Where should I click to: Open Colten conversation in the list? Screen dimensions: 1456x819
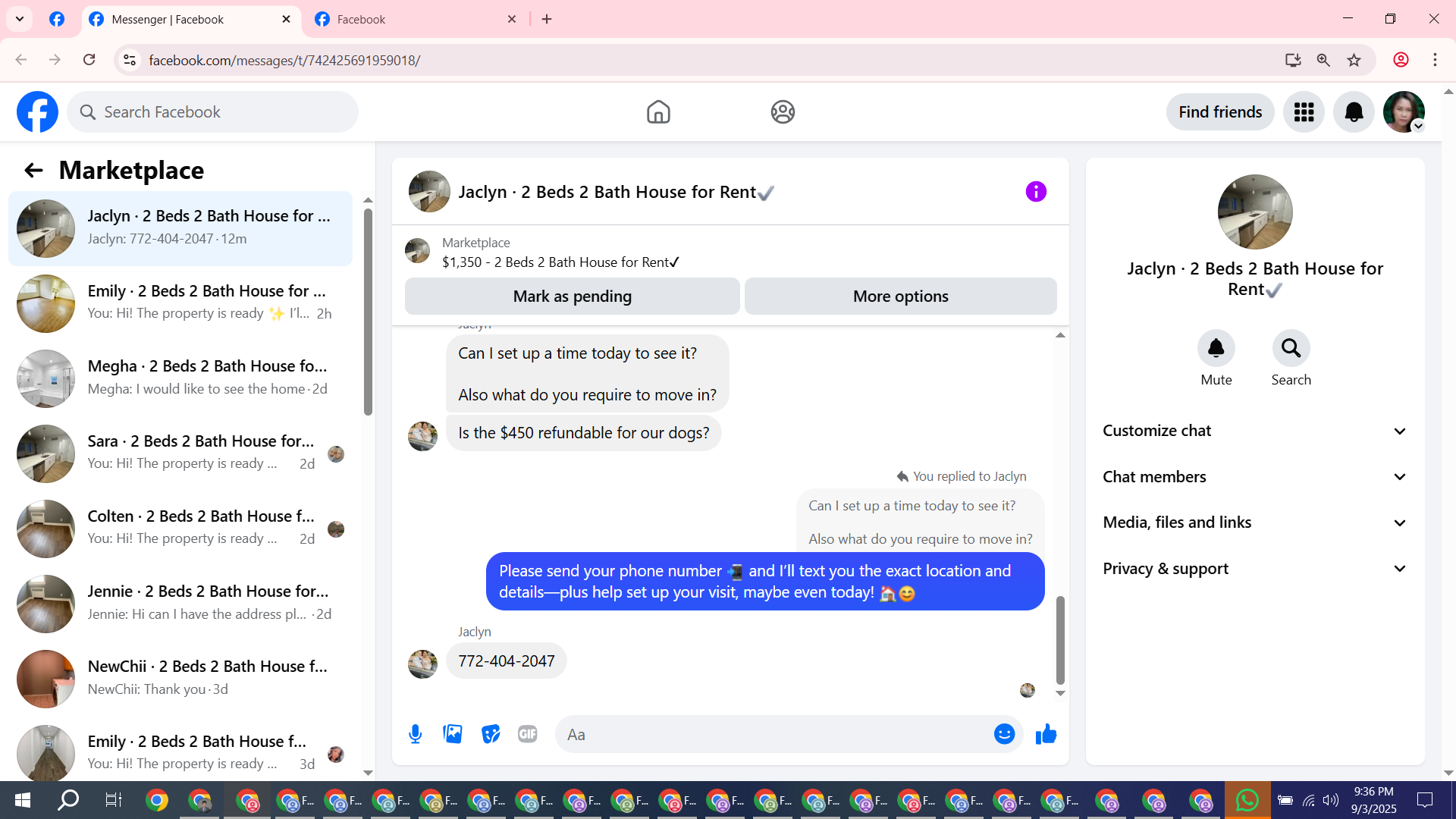click(x=180, y=528)
